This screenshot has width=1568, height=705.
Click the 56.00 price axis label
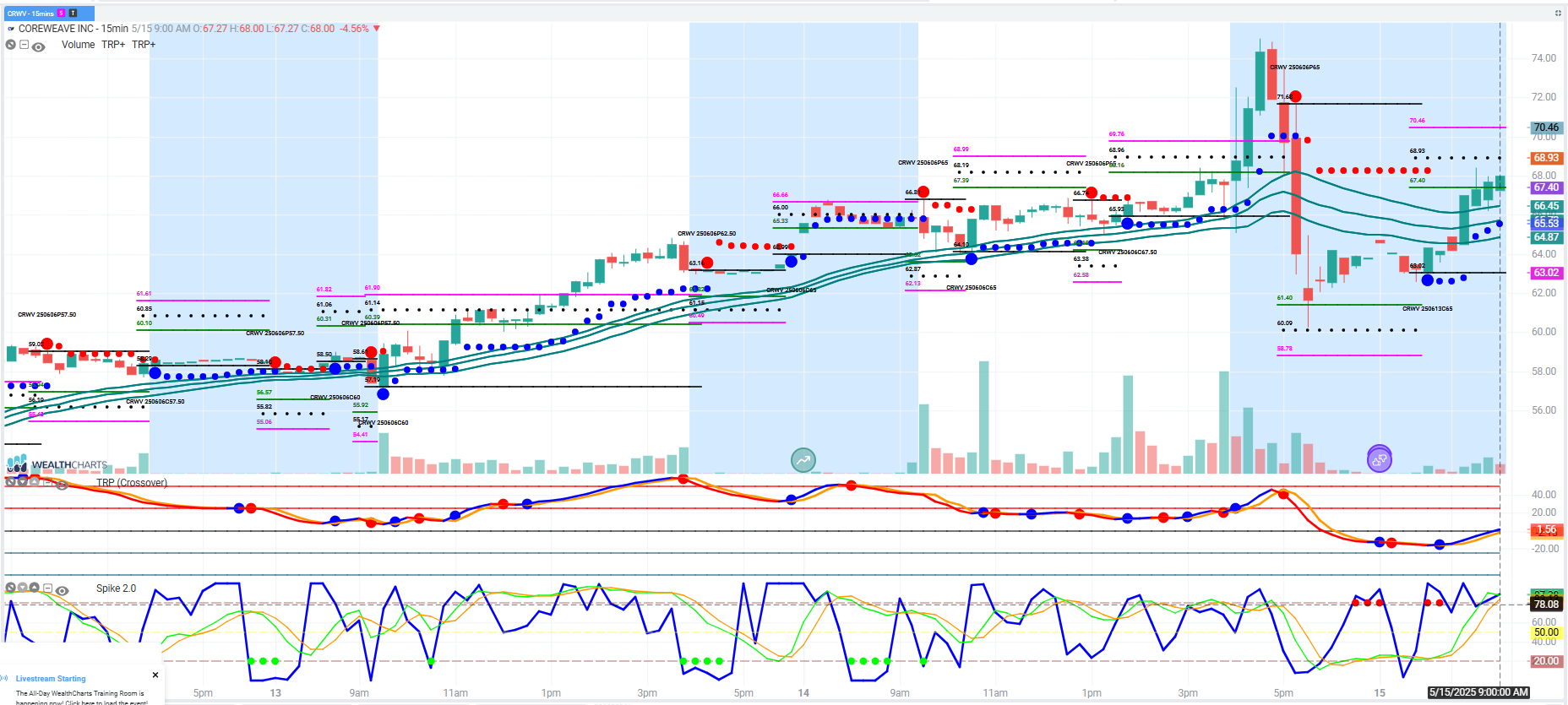click(1543, 410)
